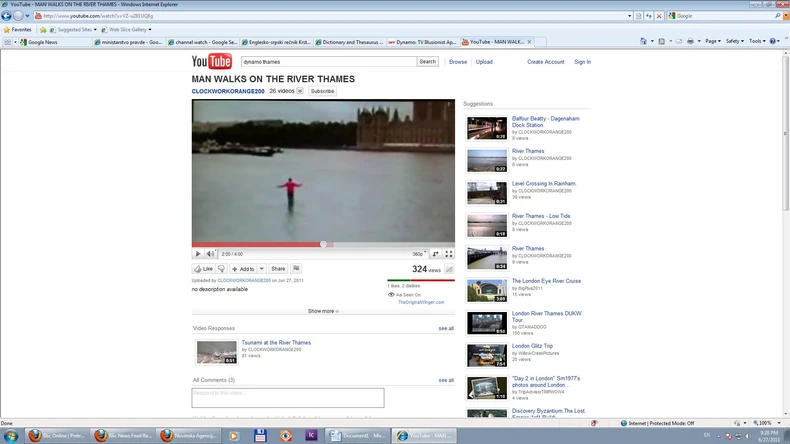Click the YouTube Search button
This screenshot has height=444, width=790.
pyautogui.click(x=428, y=61)
